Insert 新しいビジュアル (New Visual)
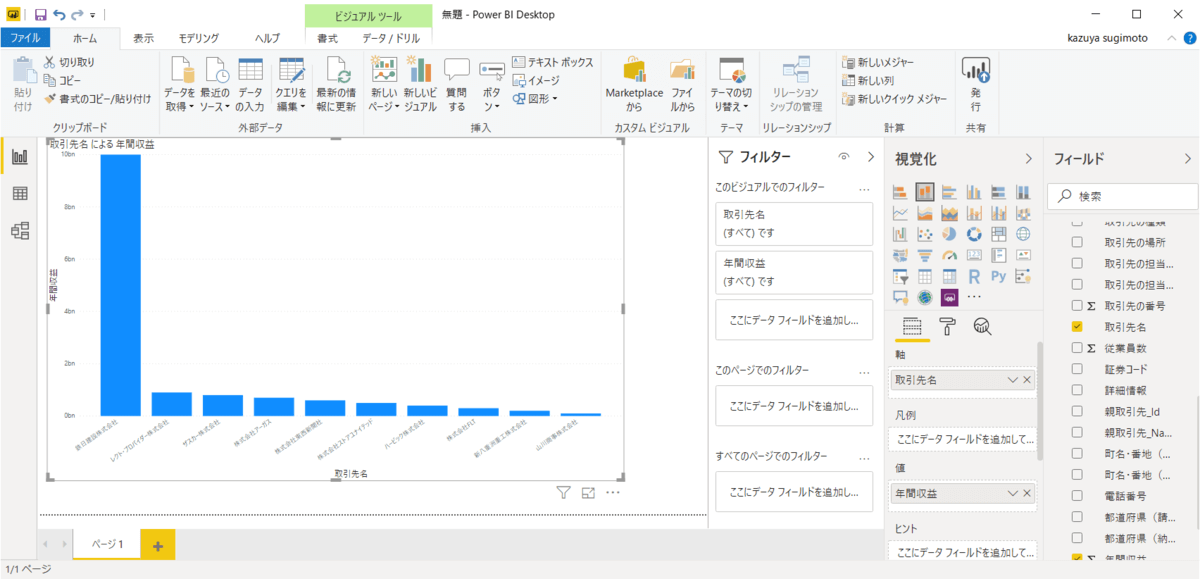This screenshot has height=579, width=1200. tap(420, 84)
